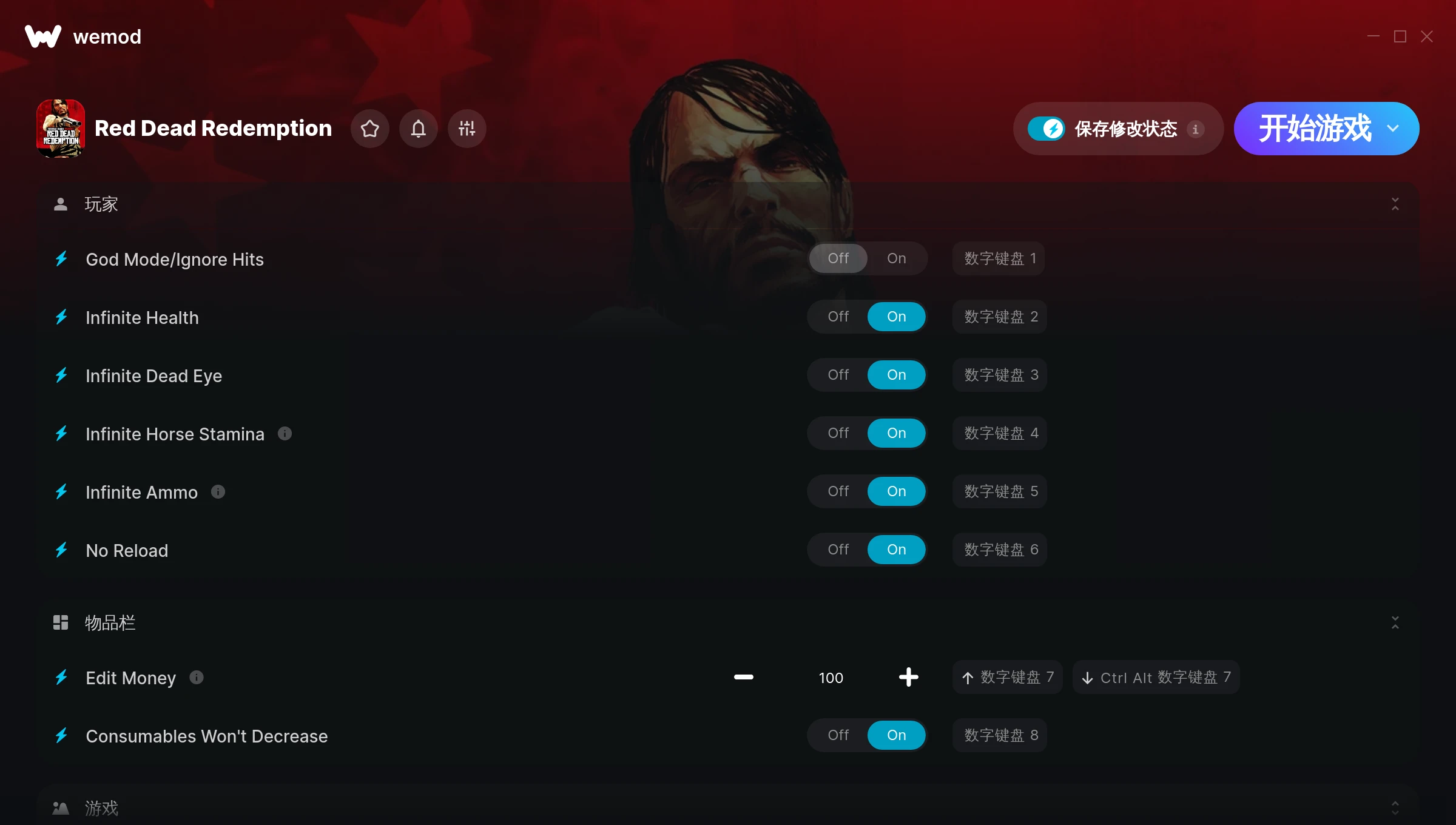Click info icon next to Edit Money
The image size is (1456, 825).
[196, 677]
